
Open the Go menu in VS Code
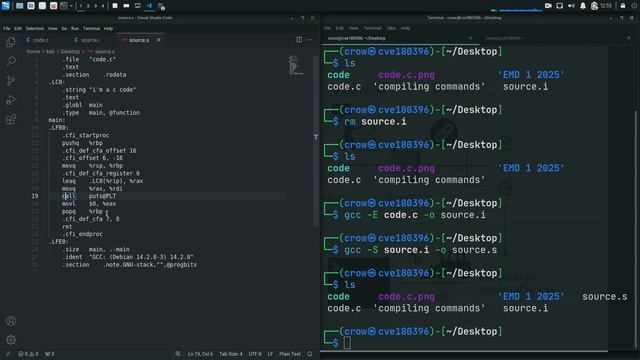click(64, 29)
